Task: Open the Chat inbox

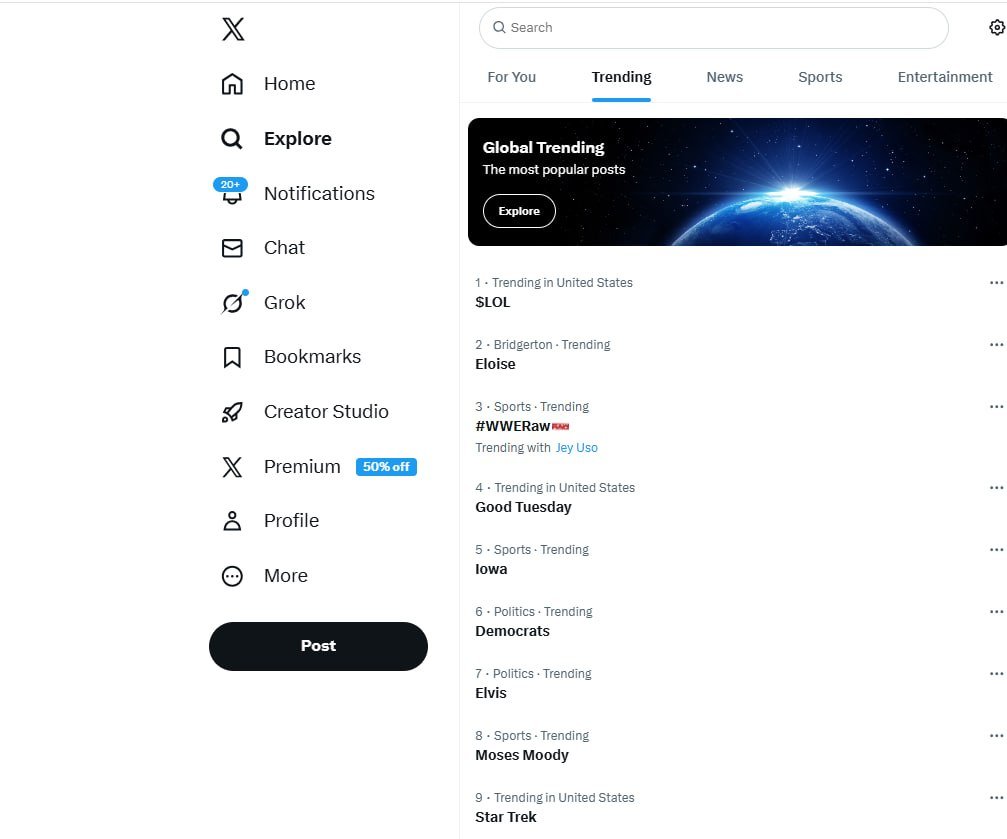Action: (x=284, y=247)
